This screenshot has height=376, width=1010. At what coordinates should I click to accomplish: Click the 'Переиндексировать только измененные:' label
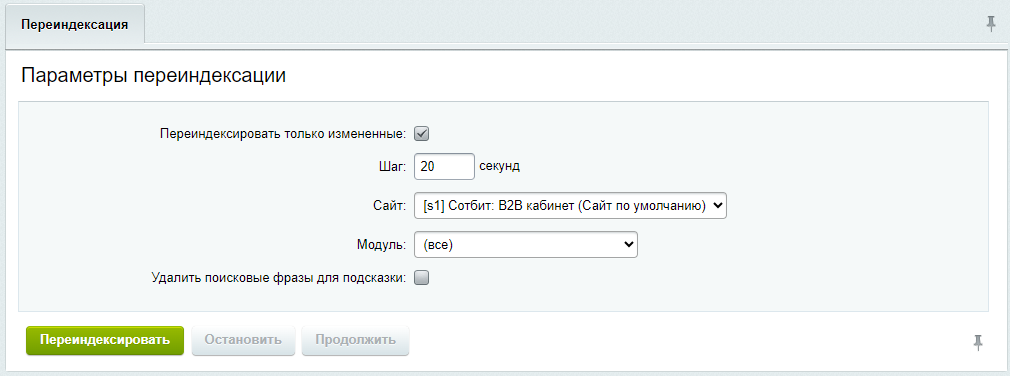283,134
